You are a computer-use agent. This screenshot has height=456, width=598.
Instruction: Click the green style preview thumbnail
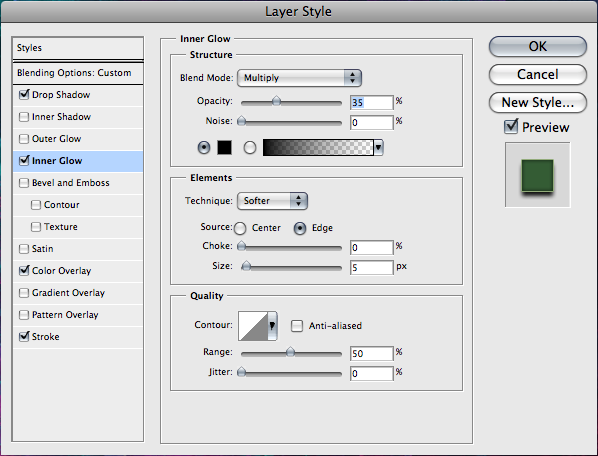(x=537, y=175)
